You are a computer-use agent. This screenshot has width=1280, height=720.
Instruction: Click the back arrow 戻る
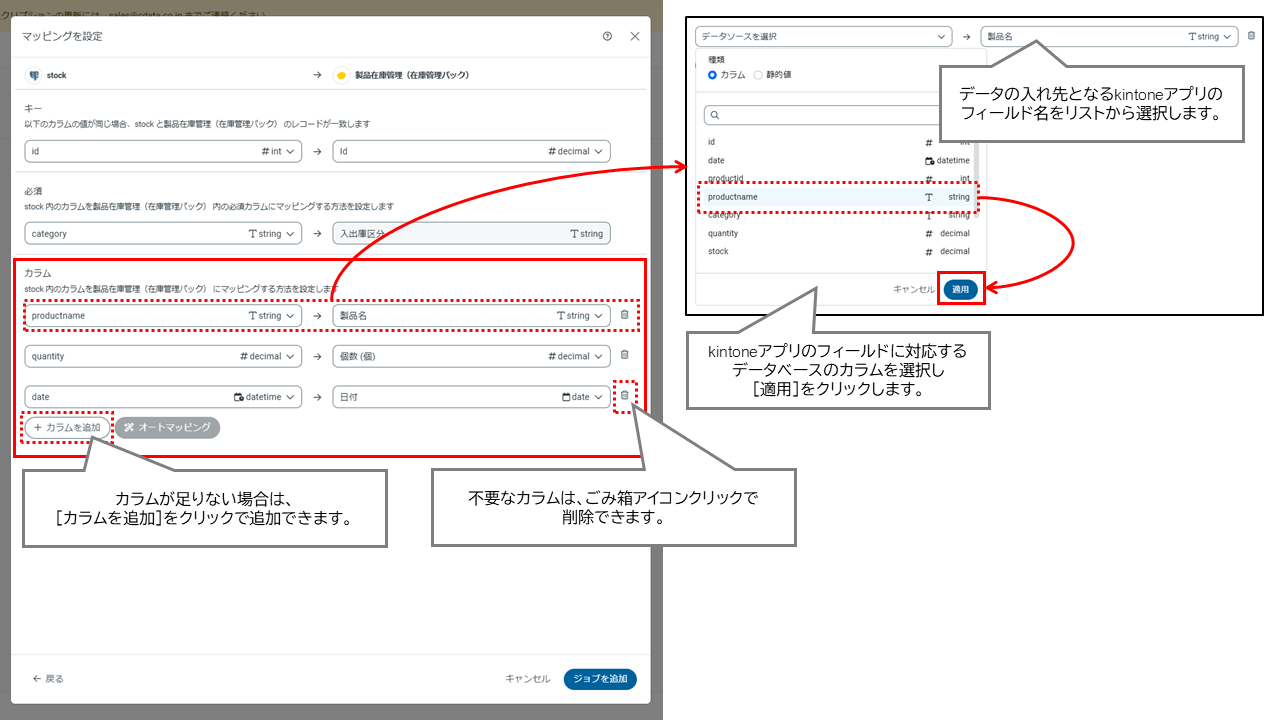tap(48, 679)
